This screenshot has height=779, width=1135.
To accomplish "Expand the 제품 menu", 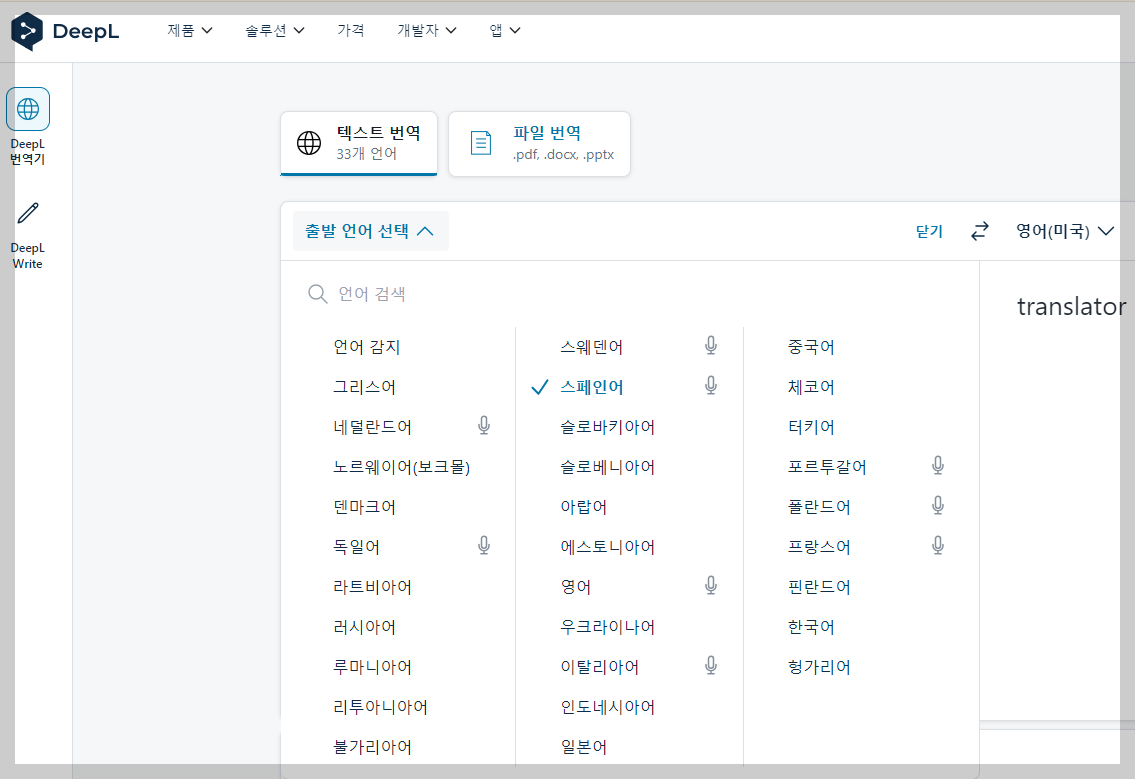I will pos(189,30).
